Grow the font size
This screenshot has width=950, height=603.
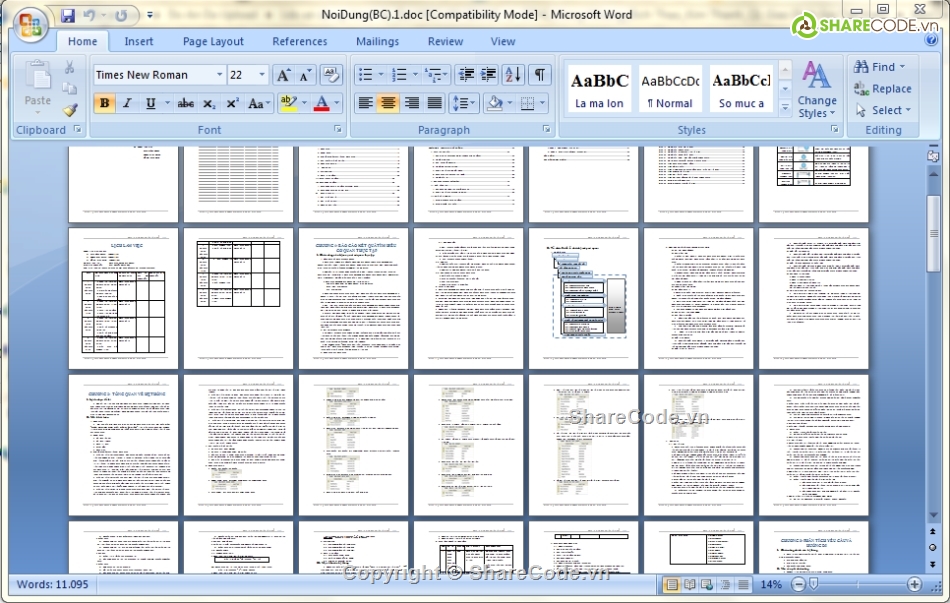pos(283,75)
